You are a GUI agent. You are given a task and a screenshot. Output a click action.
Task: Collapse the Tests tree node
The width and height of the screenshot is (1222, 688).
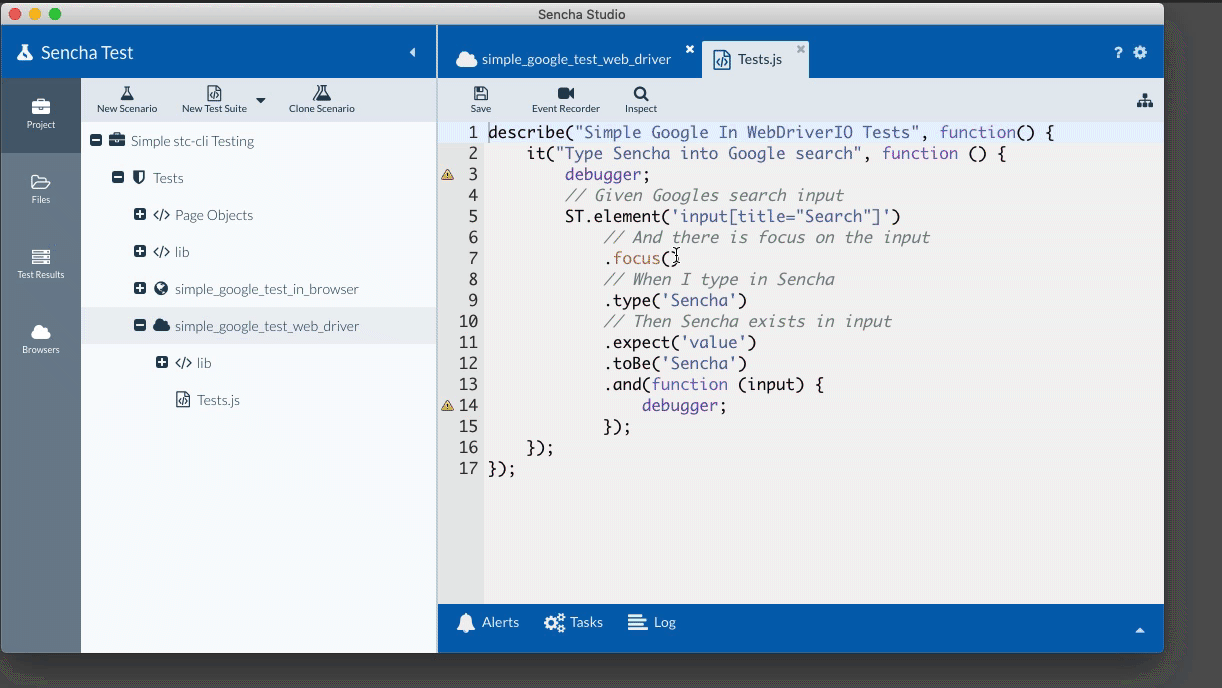[x=118, y=178]
